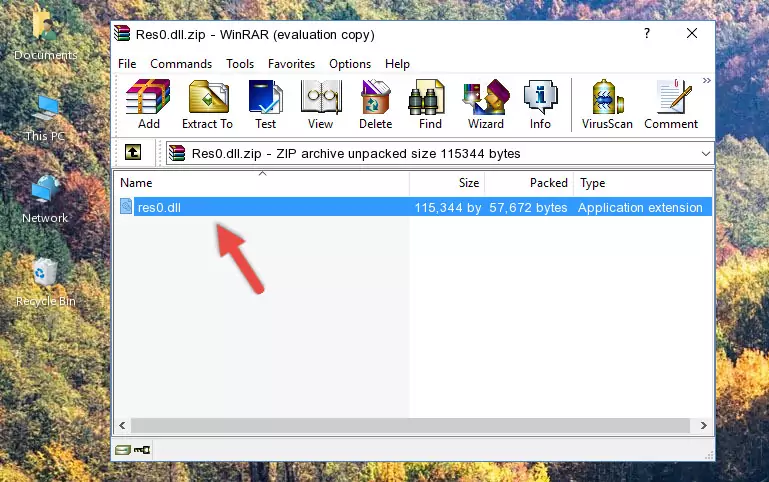Click the drive icon in status bar
The image size is (769, 482).
pyautogui.click(x=123, y=450)
